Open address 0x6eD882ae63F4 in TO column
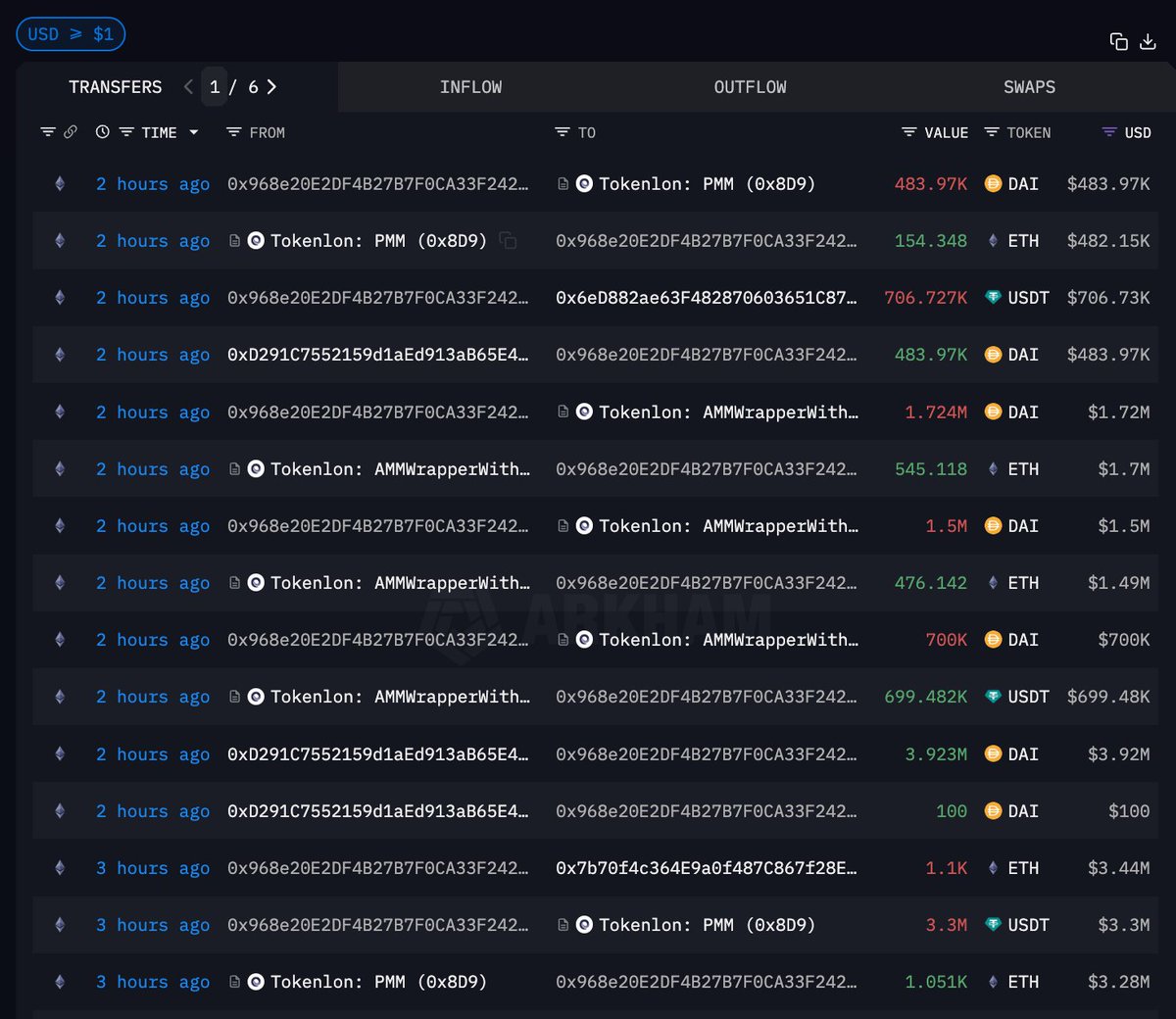 [x=706, y=298]
